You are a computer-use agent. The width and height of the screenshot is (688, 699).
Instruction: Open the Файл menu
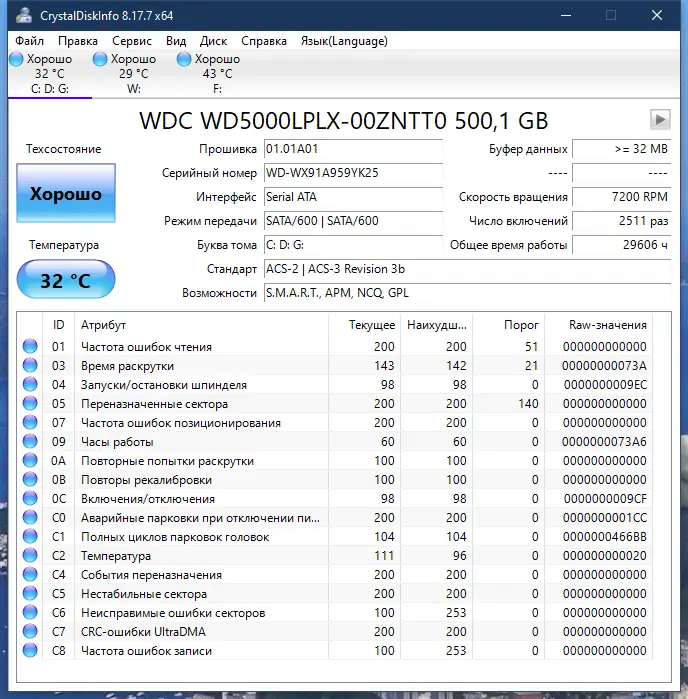tap(29, 41)
